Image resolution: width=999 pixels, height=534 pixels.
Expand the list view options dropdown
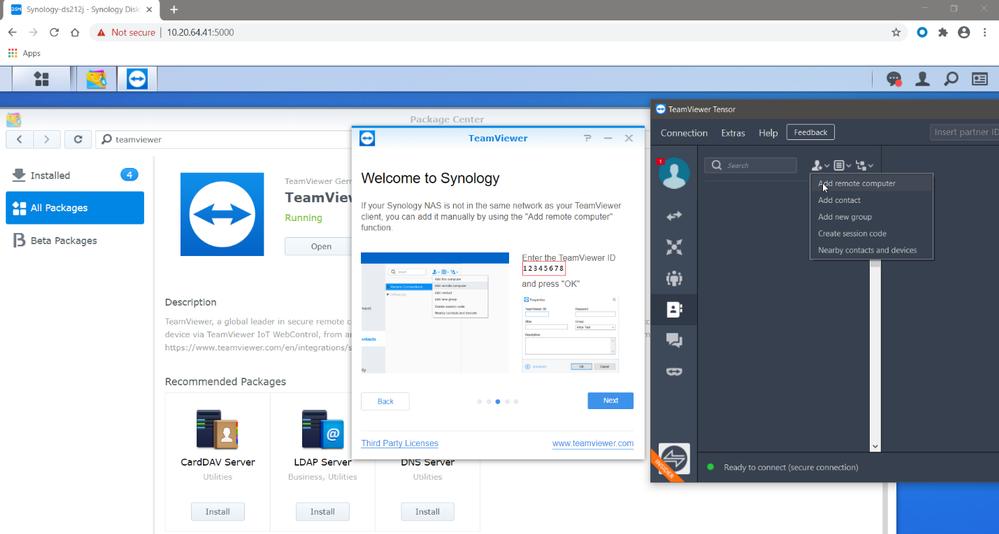point(842,166)
